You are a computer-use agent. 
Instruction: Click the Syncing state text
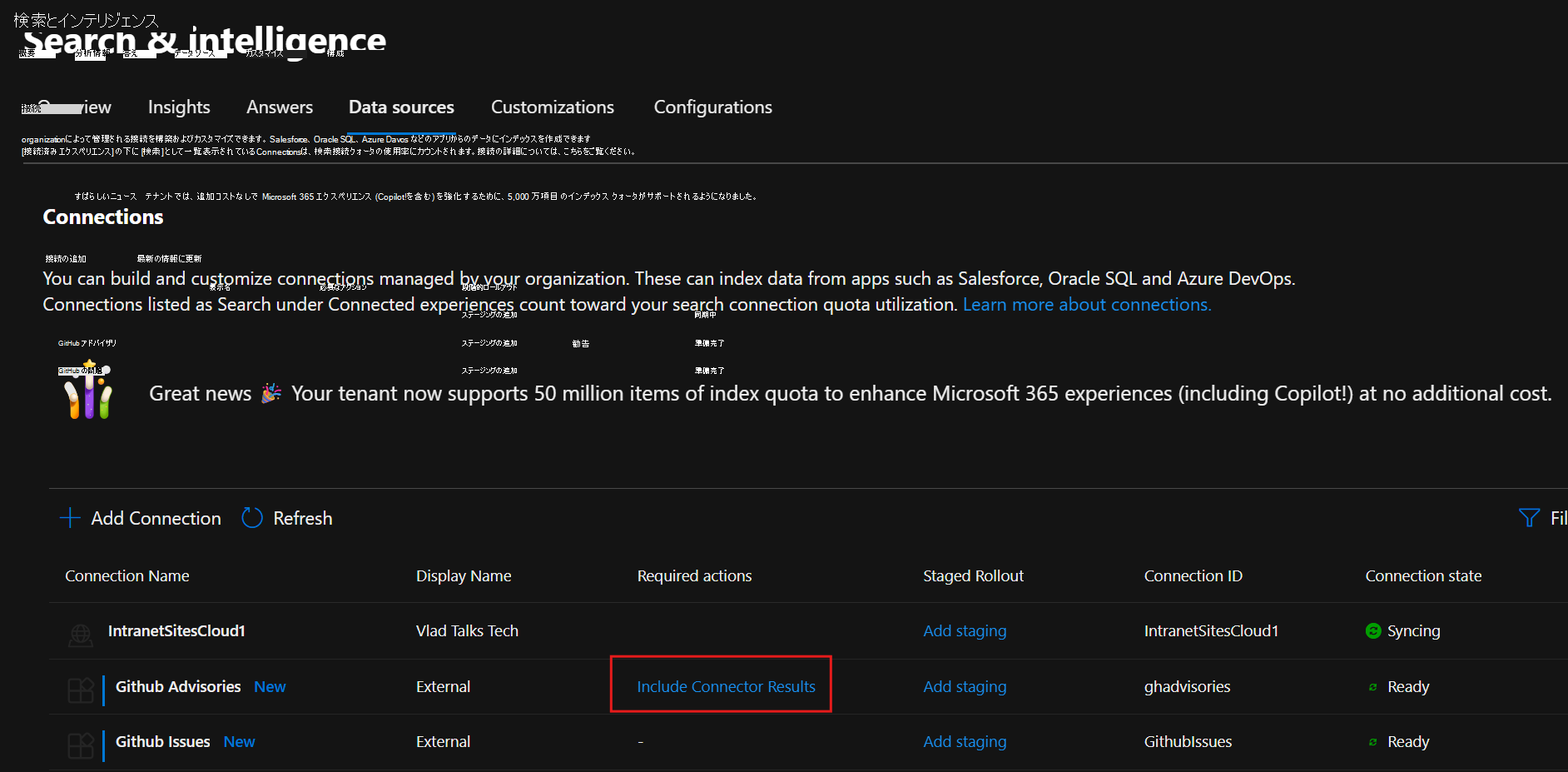(1413, 631)
